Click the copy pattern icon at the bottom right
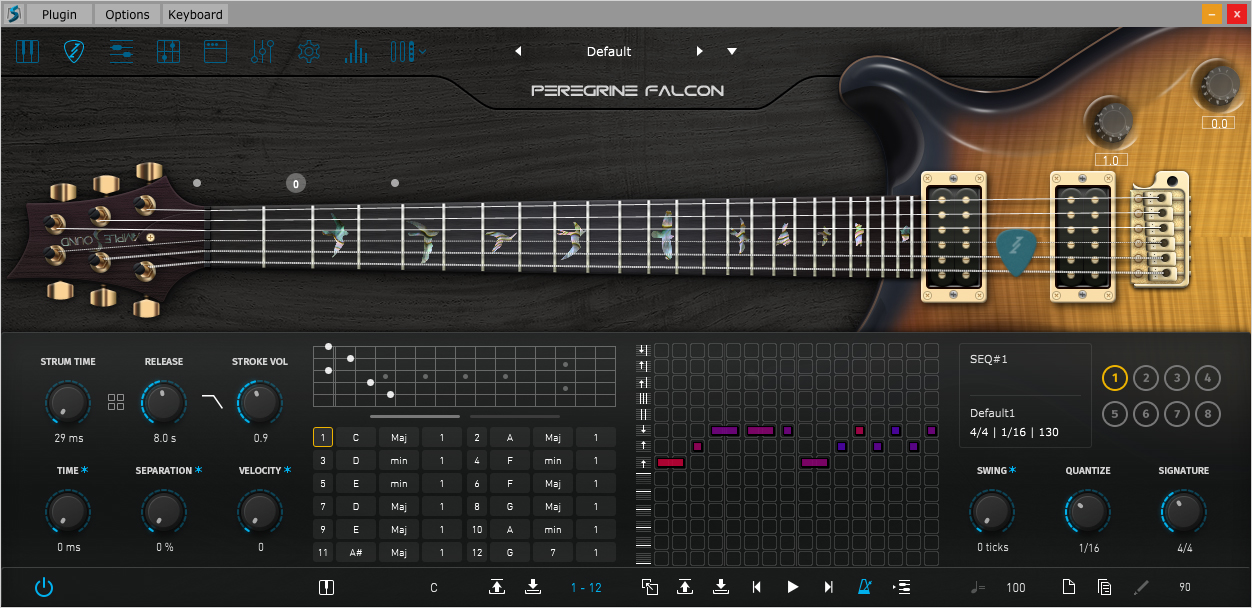The height and width of the screenshot is (608, 1252). coord(1104,587)
